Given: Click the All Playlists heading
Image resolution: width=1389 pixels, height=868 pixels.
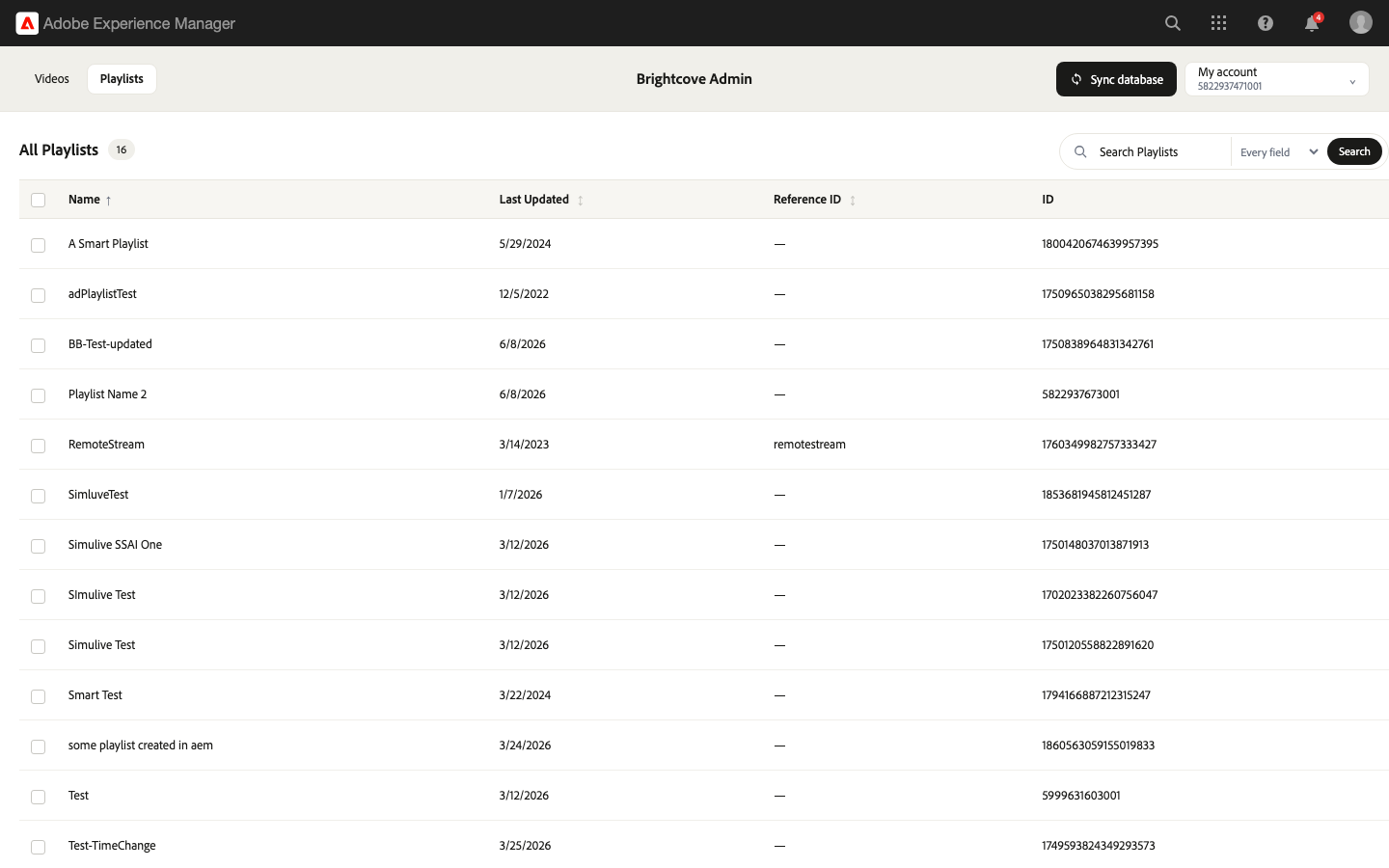Looking at the screenshot, I should [59, 149].
